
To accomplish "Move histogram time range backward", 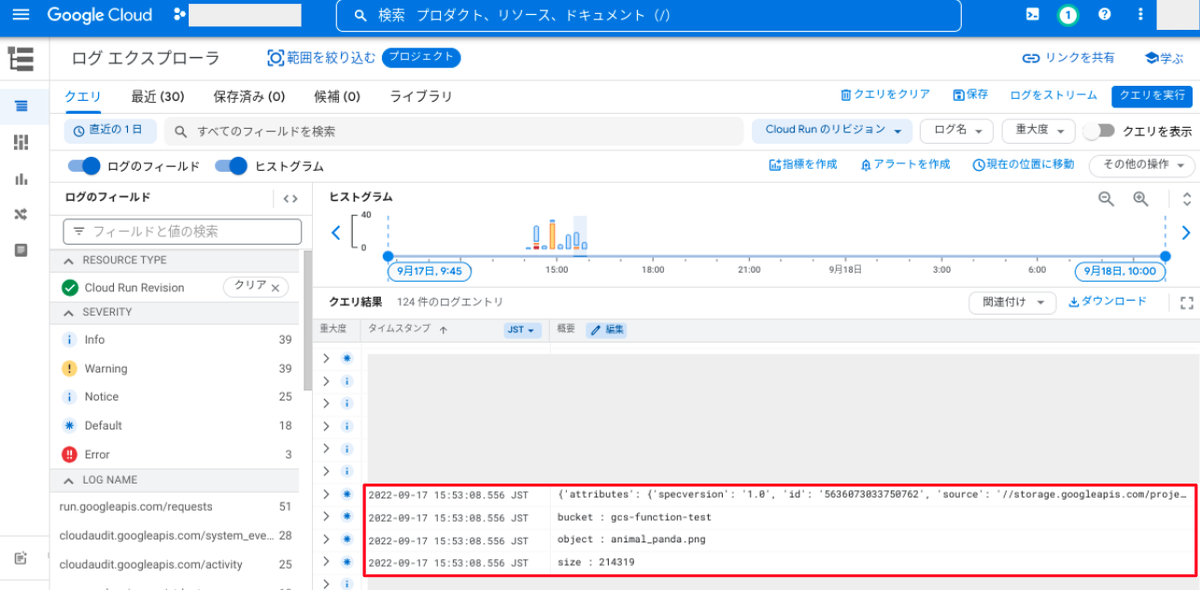I will [336, 233].
